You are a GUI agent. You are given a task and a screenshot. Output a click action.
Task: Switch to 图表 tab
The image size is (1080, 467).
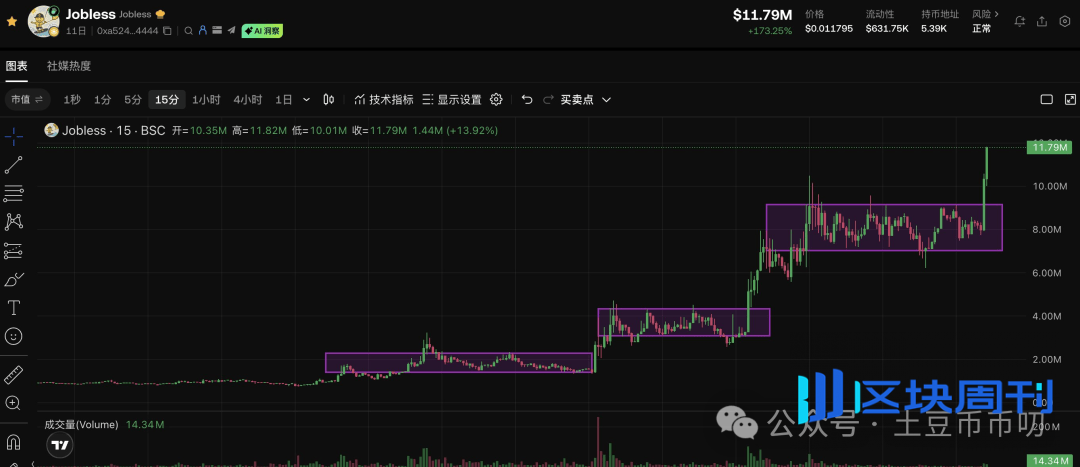pyautogui.click(x=17, y=66)
